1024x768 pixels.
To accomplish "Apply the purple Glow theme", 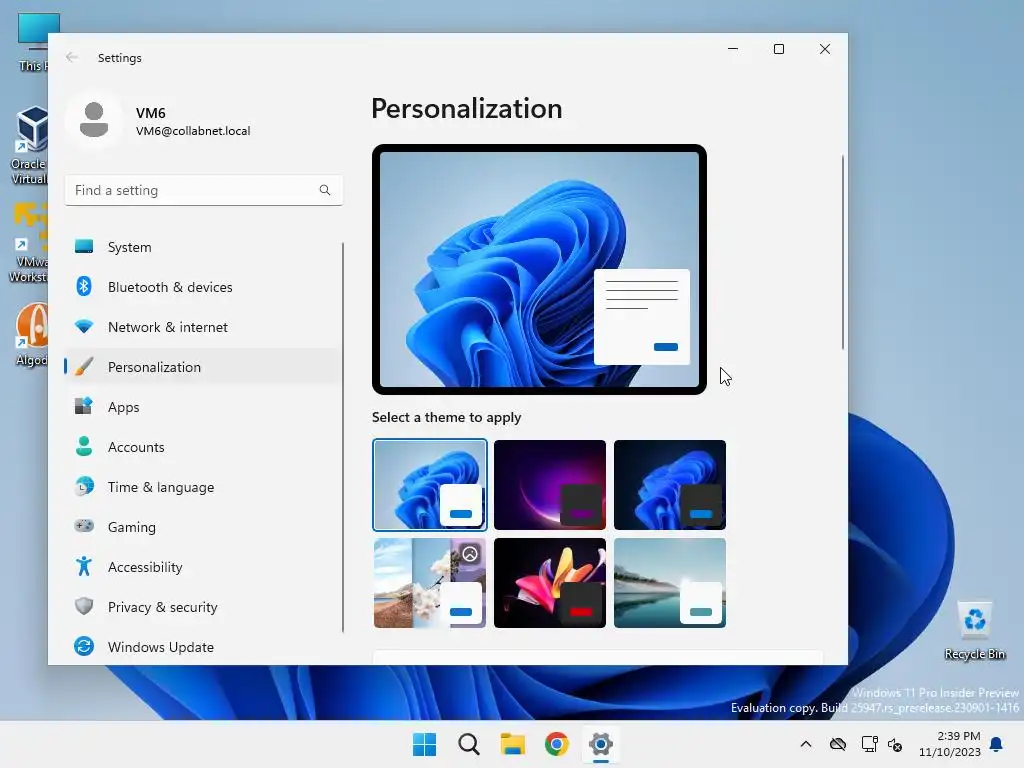I will 550,485.
